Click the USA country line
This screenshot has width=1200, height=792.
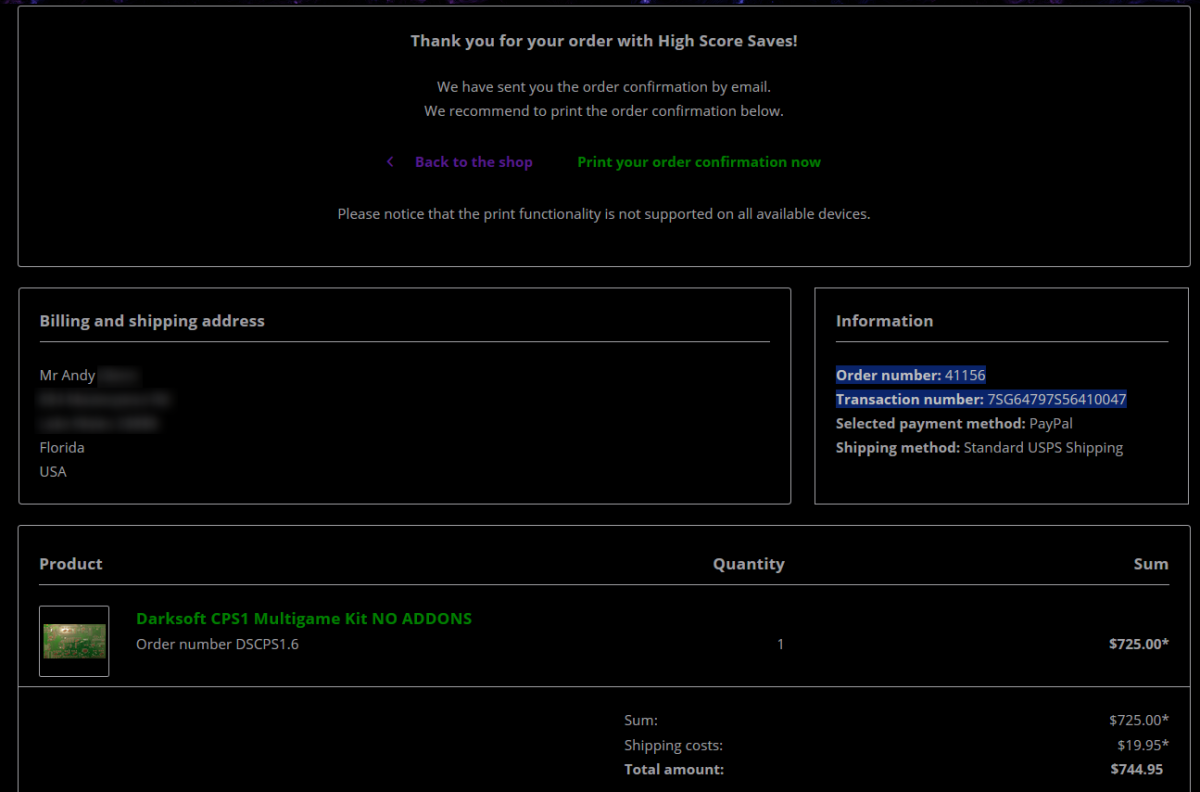tap(53, 471)
